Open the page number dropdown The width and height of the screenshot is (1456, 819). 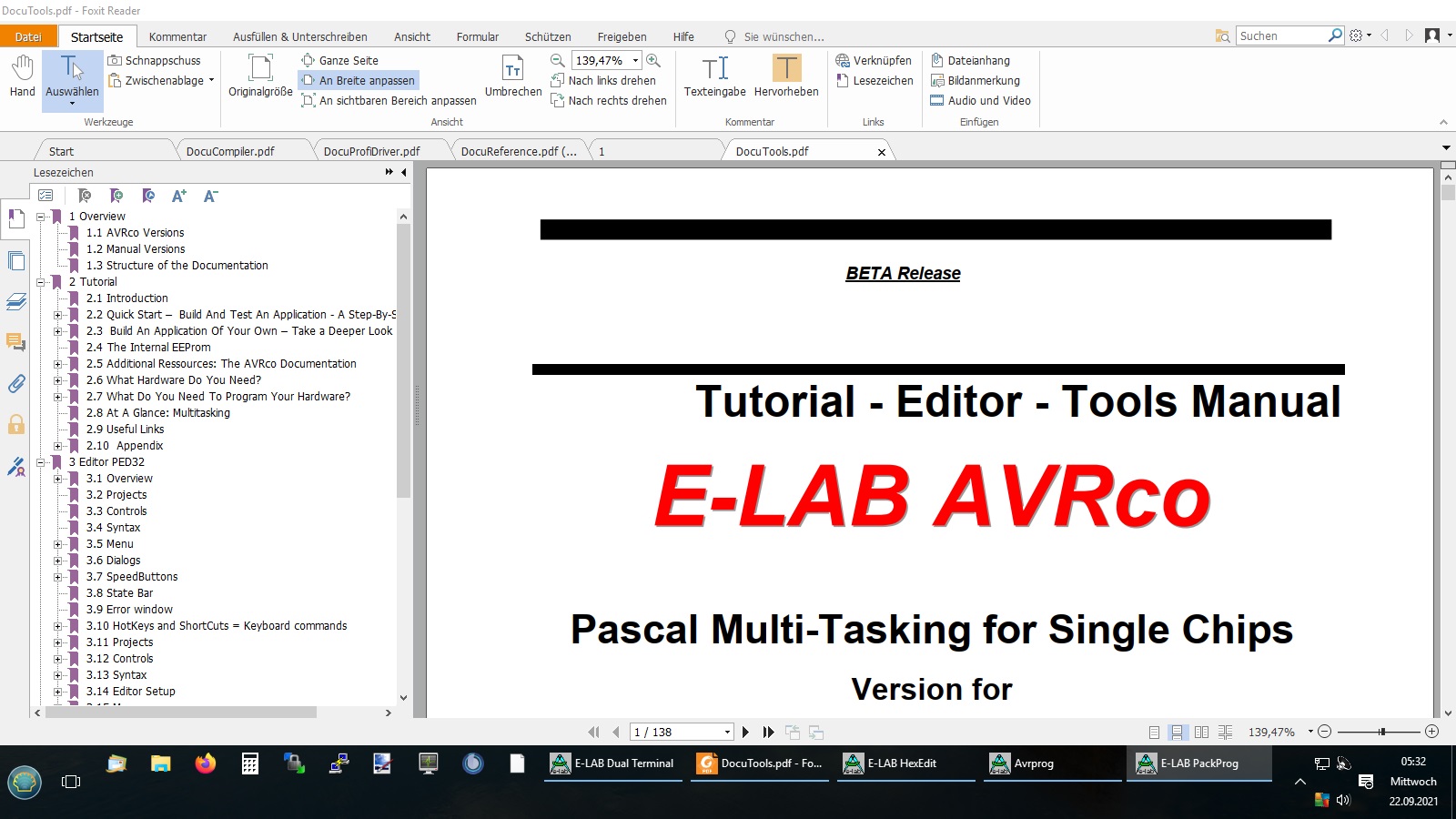click(727, 732)
